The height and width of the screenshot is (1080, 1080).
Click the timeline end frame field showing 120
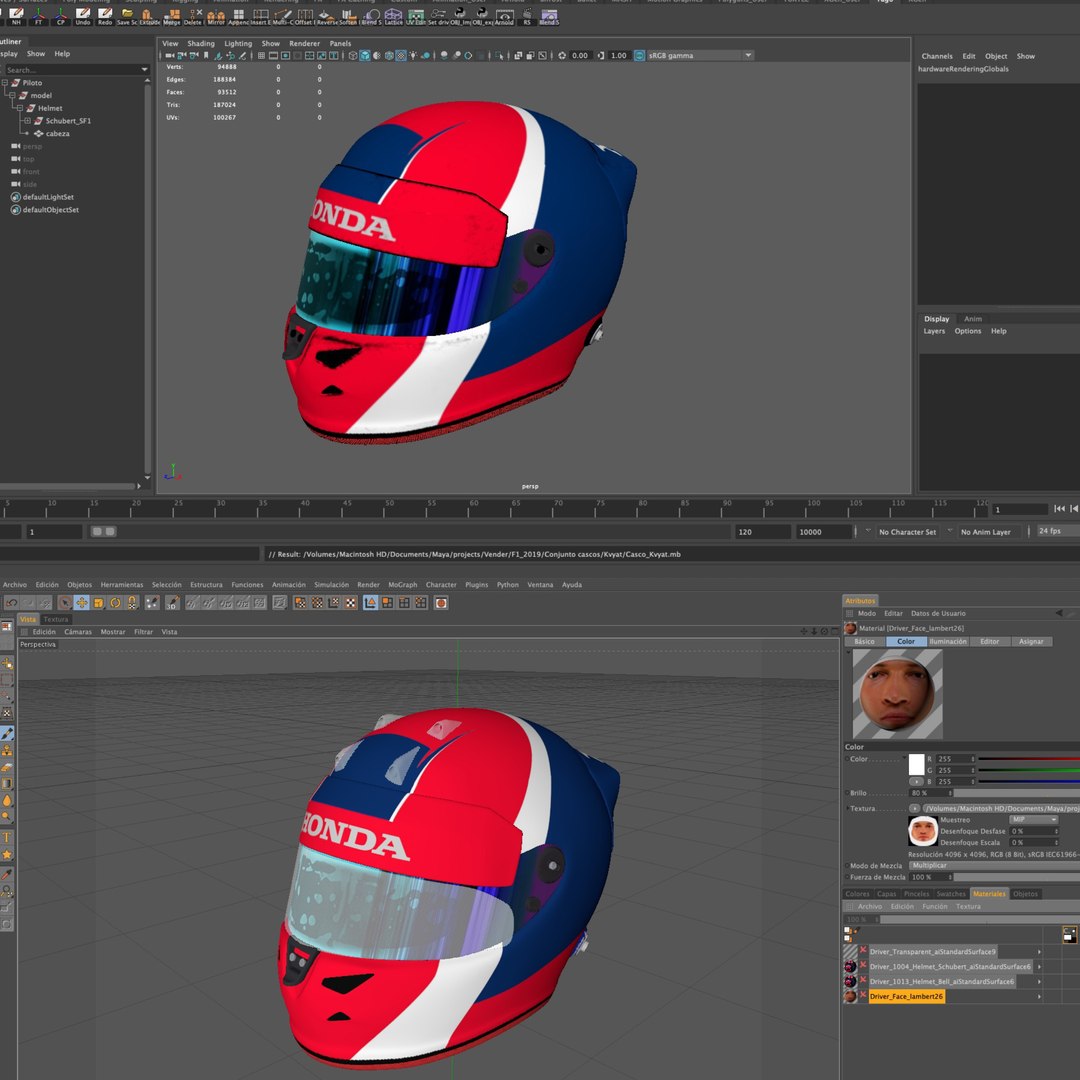(762, 532)
